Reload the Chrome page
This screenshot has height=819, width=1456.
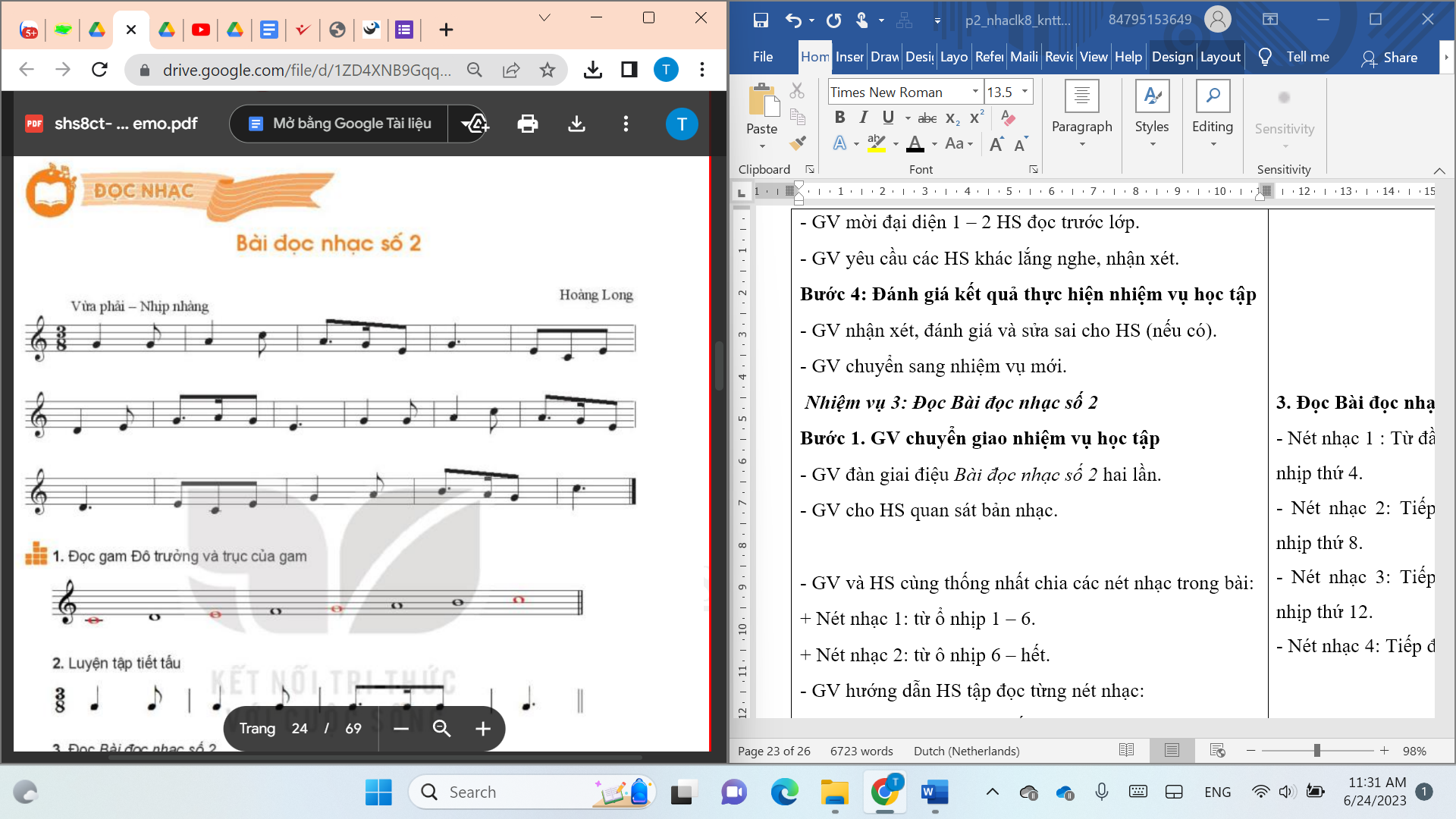[x=99, y=70]
